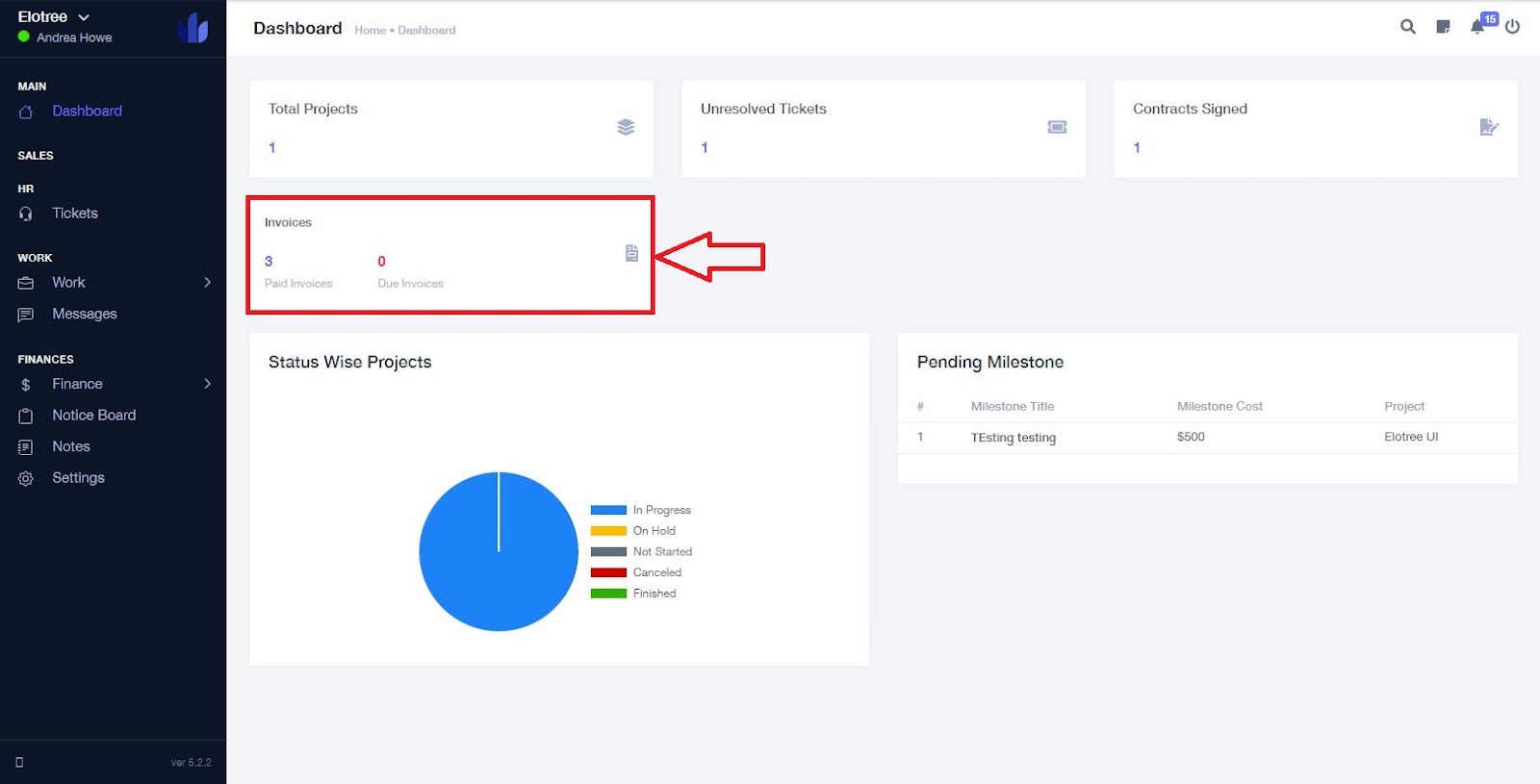Click the Contracts Signed count 1
The width and height of the screenshot is (1540, 784).
[x=1137, y=147]
